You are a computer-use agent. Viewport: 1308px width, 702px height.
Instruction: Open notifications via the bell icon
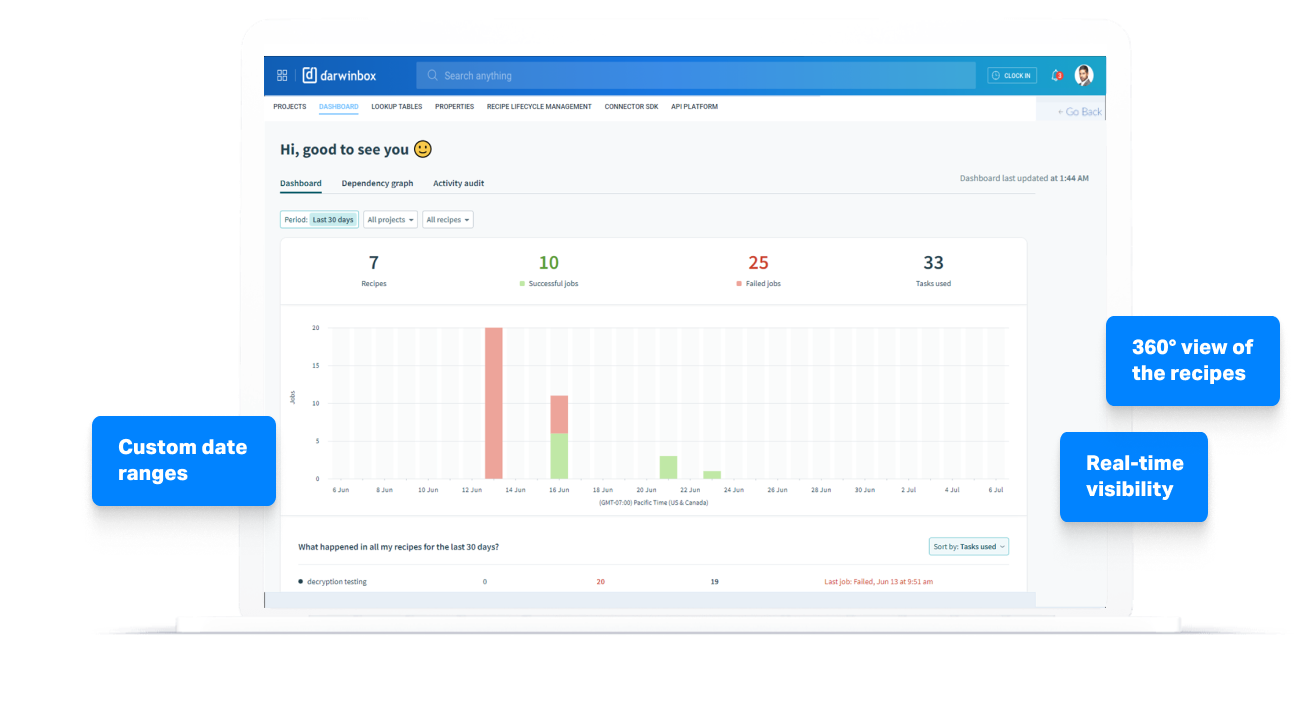(x=1054, y=75)
